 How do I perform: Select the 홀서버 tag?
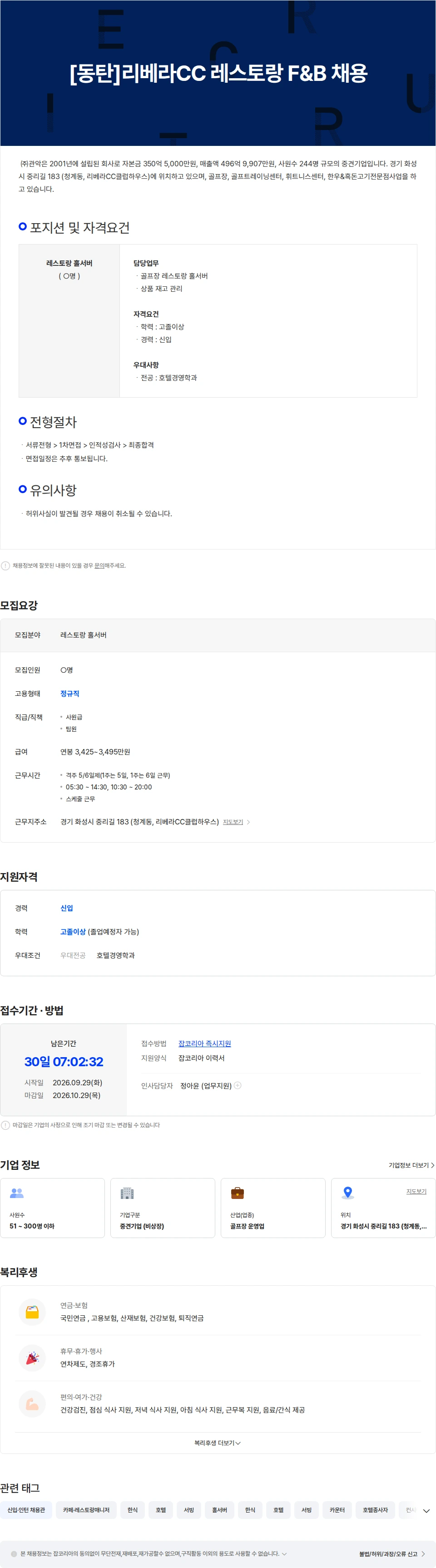point(219,1510)
